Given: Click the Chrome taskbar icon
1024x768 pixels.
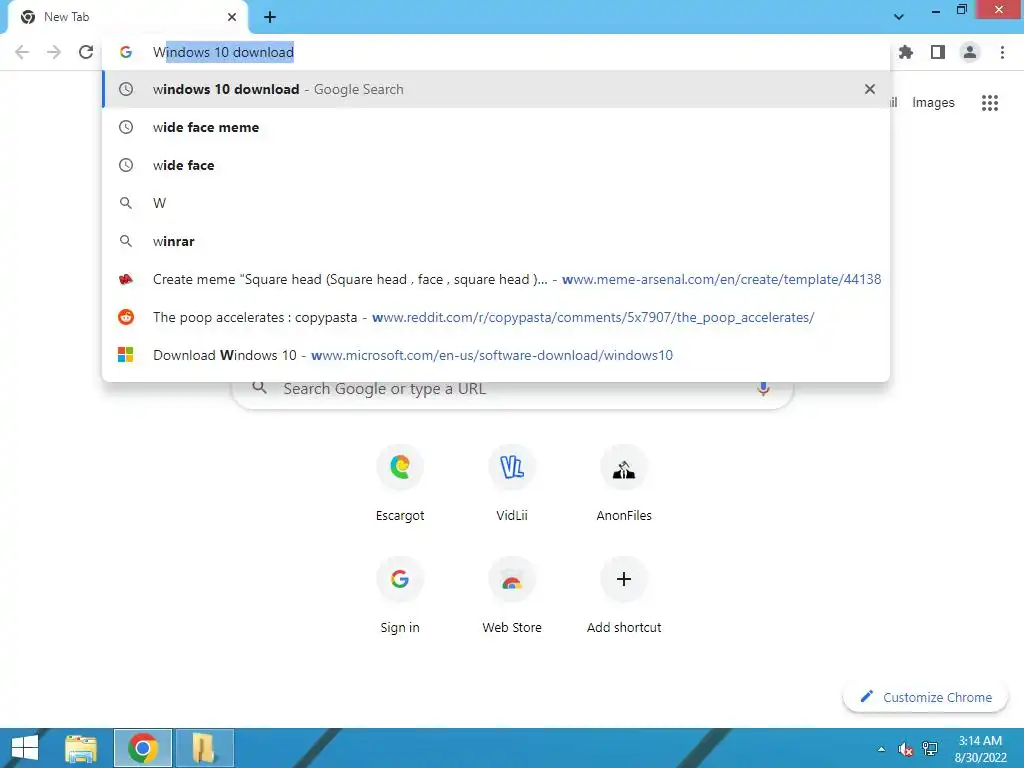Looking at the screenshot, I should coord(143,748).
